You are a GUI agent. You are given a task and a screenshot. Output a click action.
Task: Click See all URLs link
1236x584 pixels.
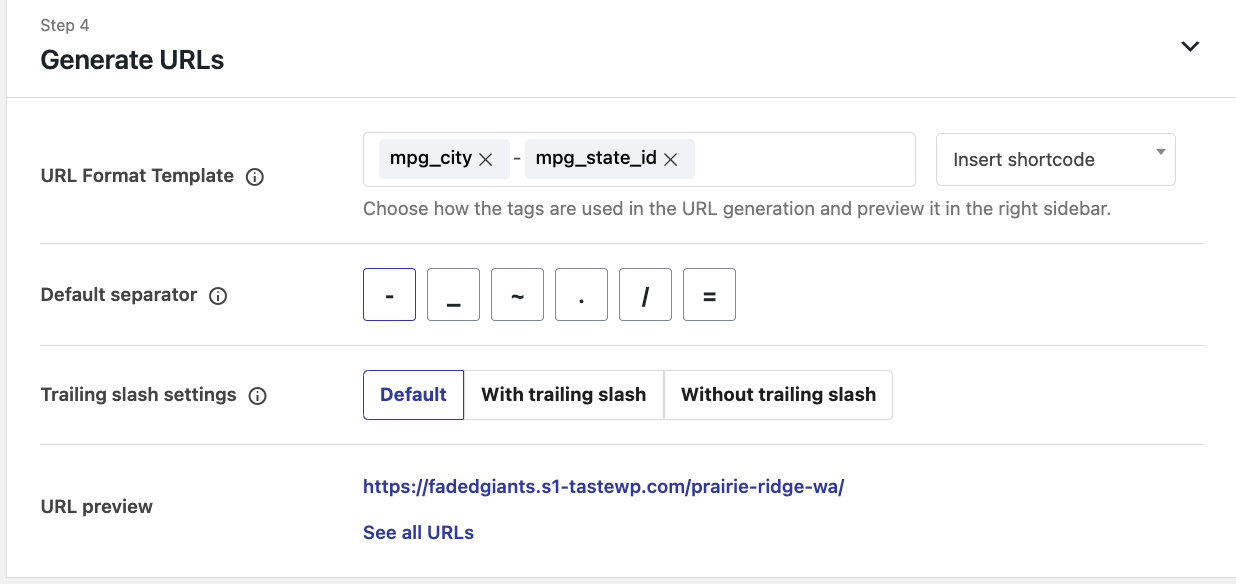[418, 533]
